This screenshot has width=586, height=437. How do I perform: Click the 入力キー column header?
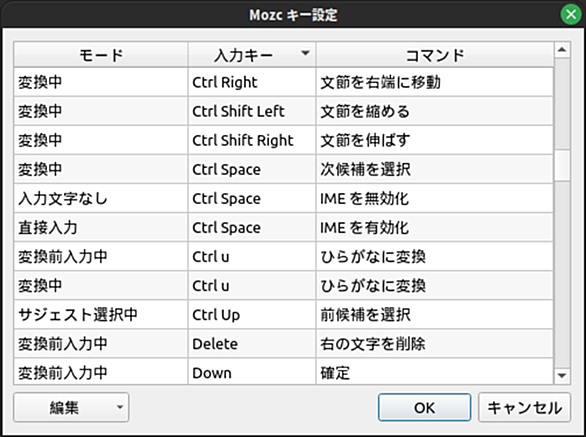tap(252, 55)
